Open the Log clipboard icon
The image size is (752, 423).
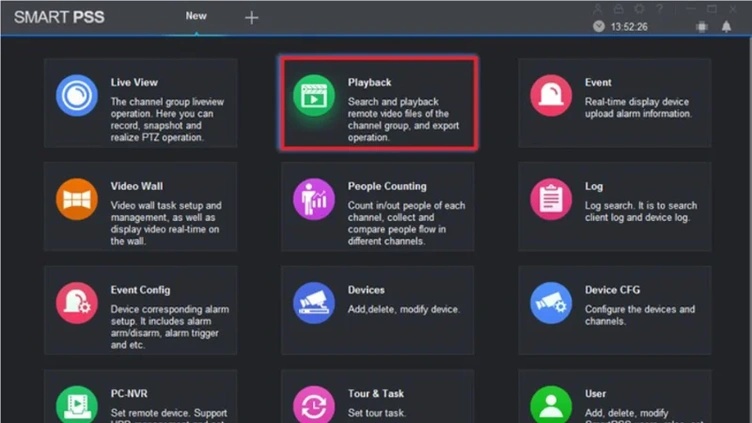coord(551,199)
